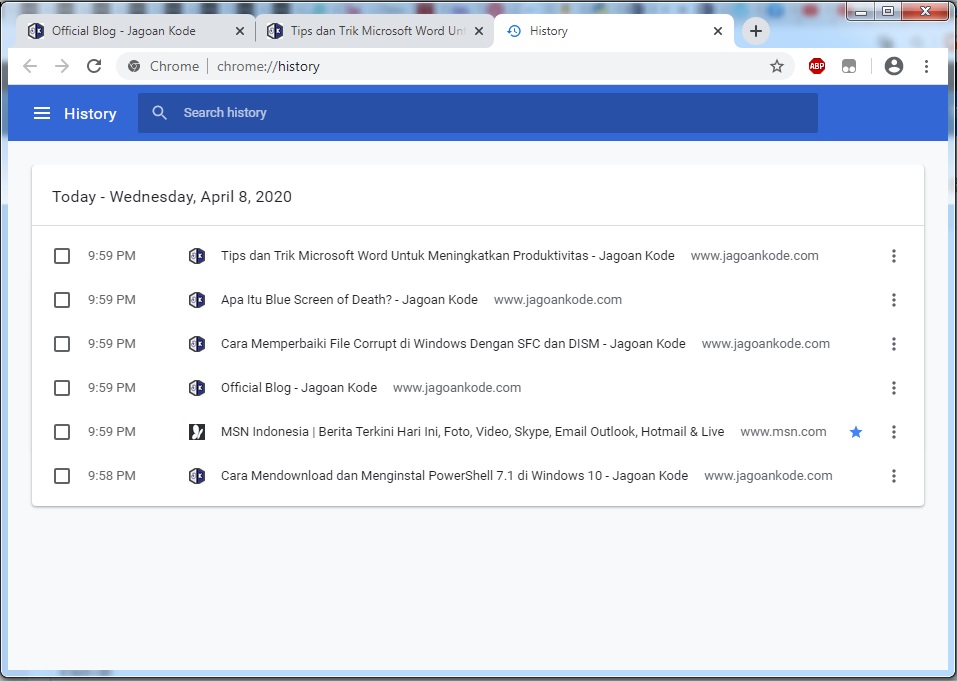Click favicon of PowerShell 7.1 history entry
This screenshot has height=681, width=957.
[197, 476]
